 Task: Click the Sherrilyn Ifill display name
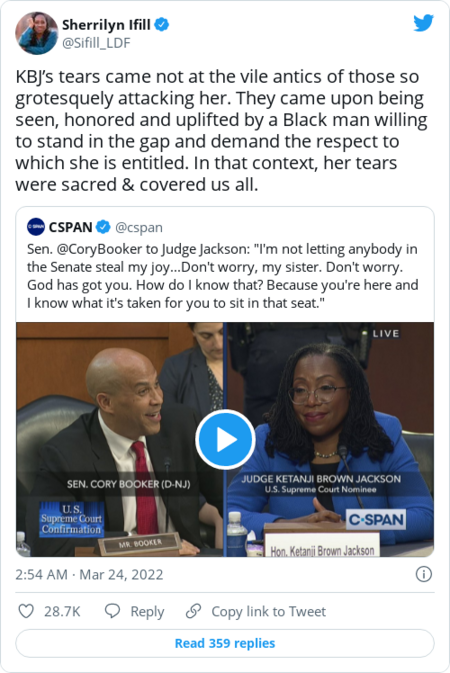point(106,25)
